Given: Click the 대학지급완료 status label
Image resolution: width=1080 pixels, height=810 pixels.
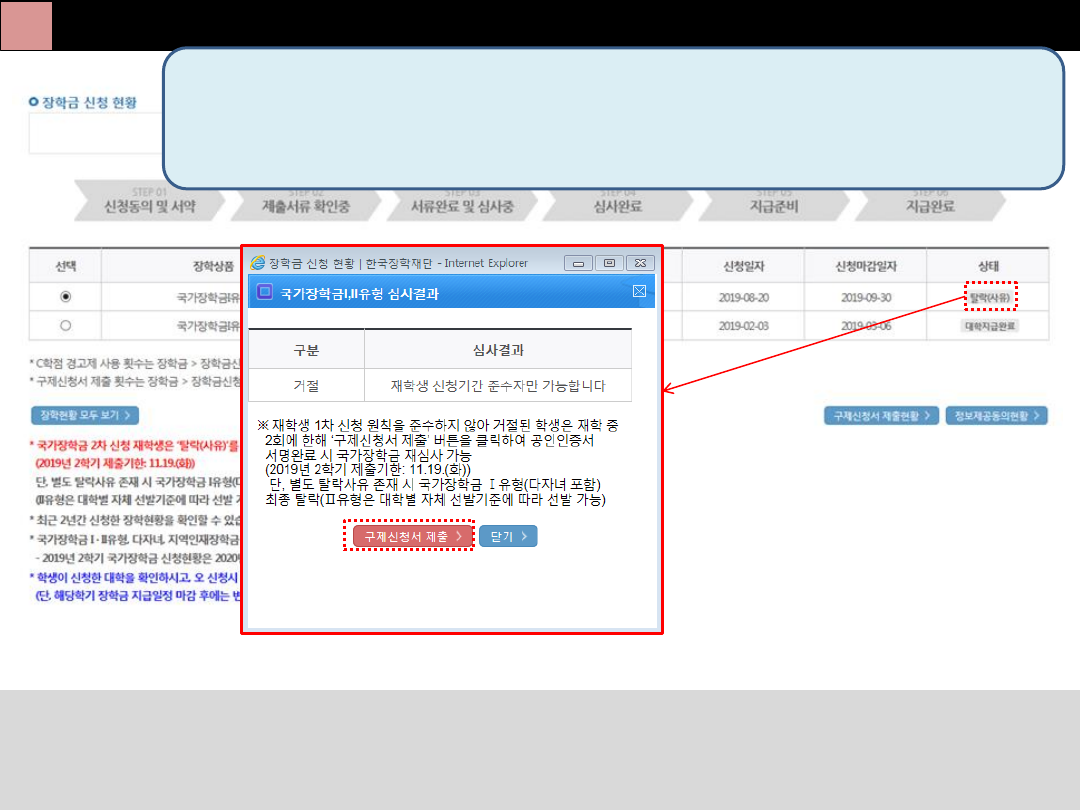Looking at the screenshot, I should 990,326.
